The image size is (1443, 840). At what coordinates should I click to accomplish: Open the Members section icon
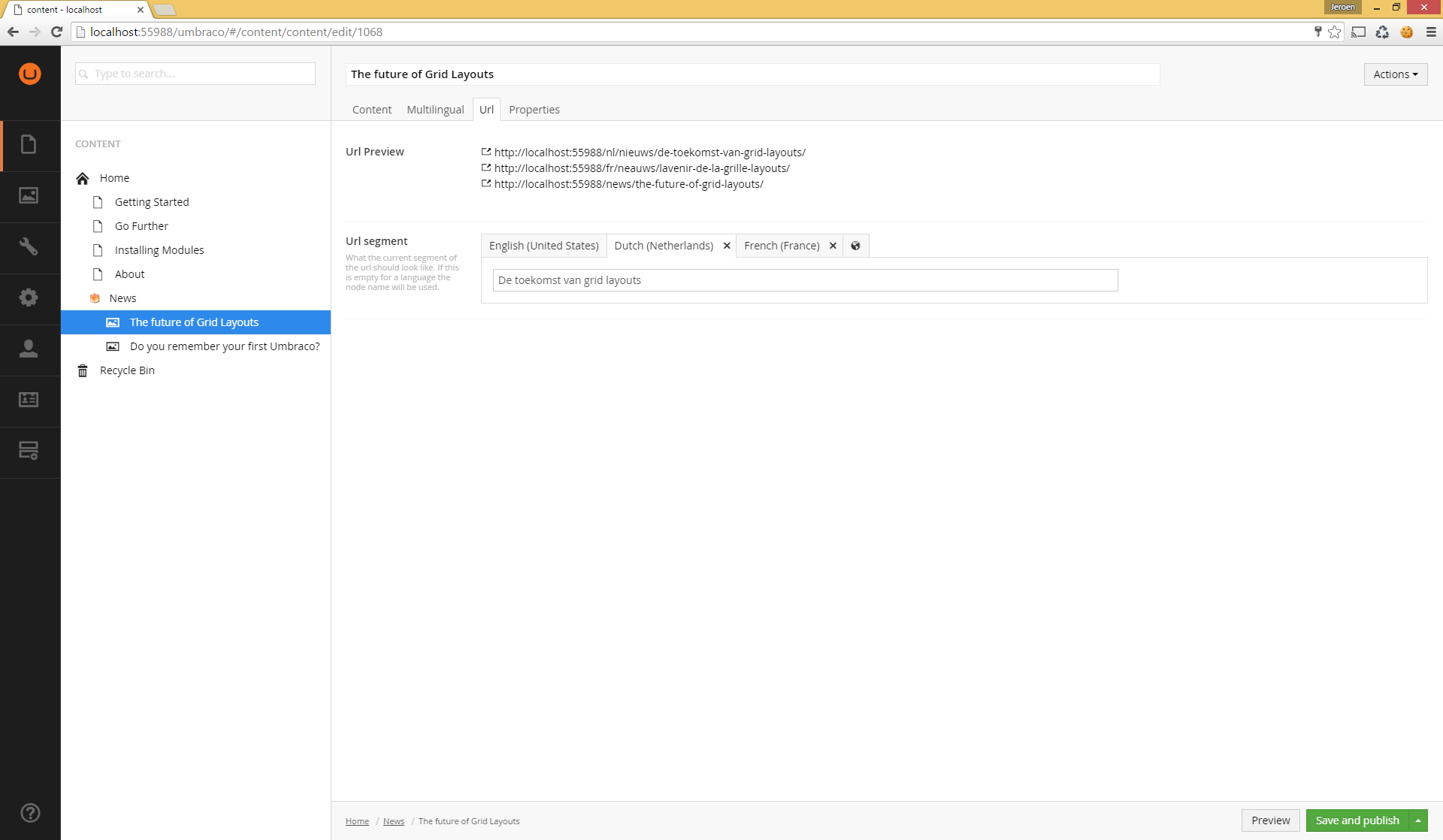point(29,400)
